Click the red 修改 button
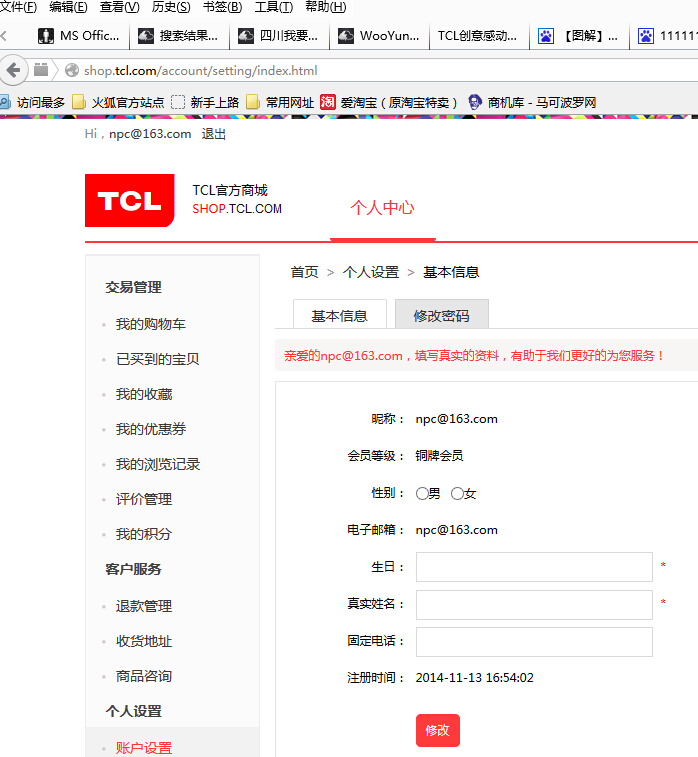This screenshot has height=757, width=698. pyautogui.click(x=438, y=730)
